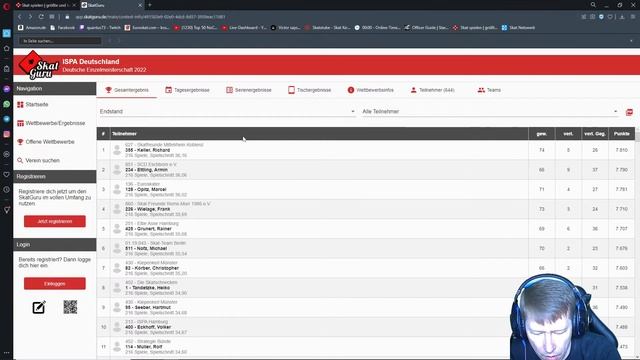Open Verein suchen search link
The image size is (640, 360).
(38, 161)
